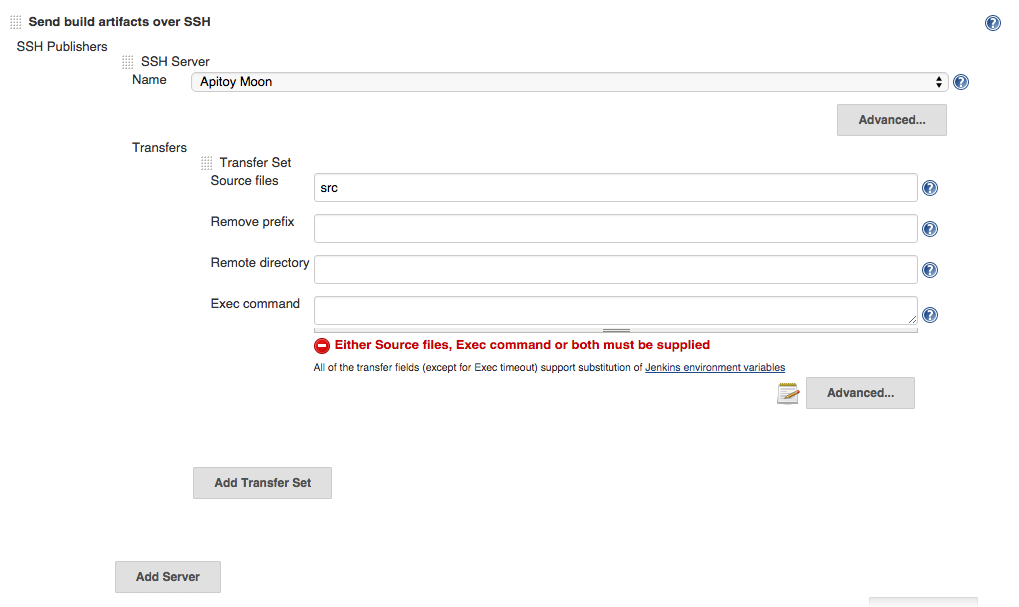Open help for Remote directory field

(930, 270)
